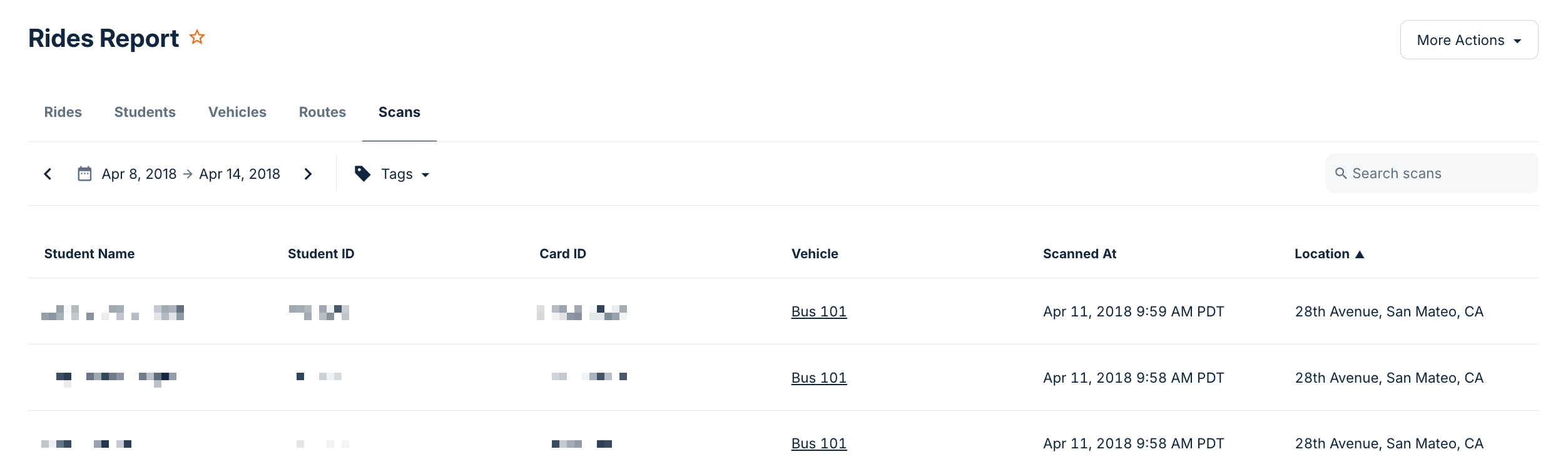This screenshot has height=474, width=1568.
Task: Switch to the Rides tab
Action: (63, 112)
